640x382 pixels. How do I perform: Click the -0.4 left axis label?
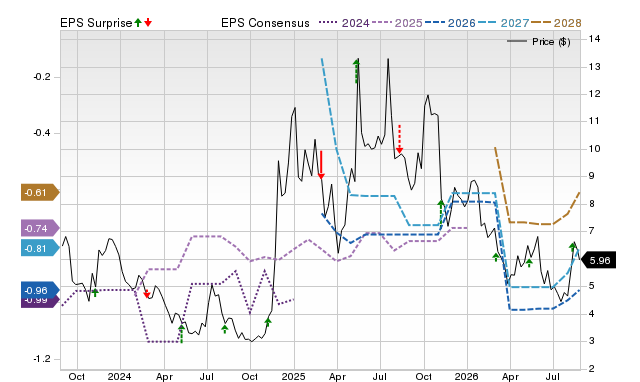pos(42,133)
